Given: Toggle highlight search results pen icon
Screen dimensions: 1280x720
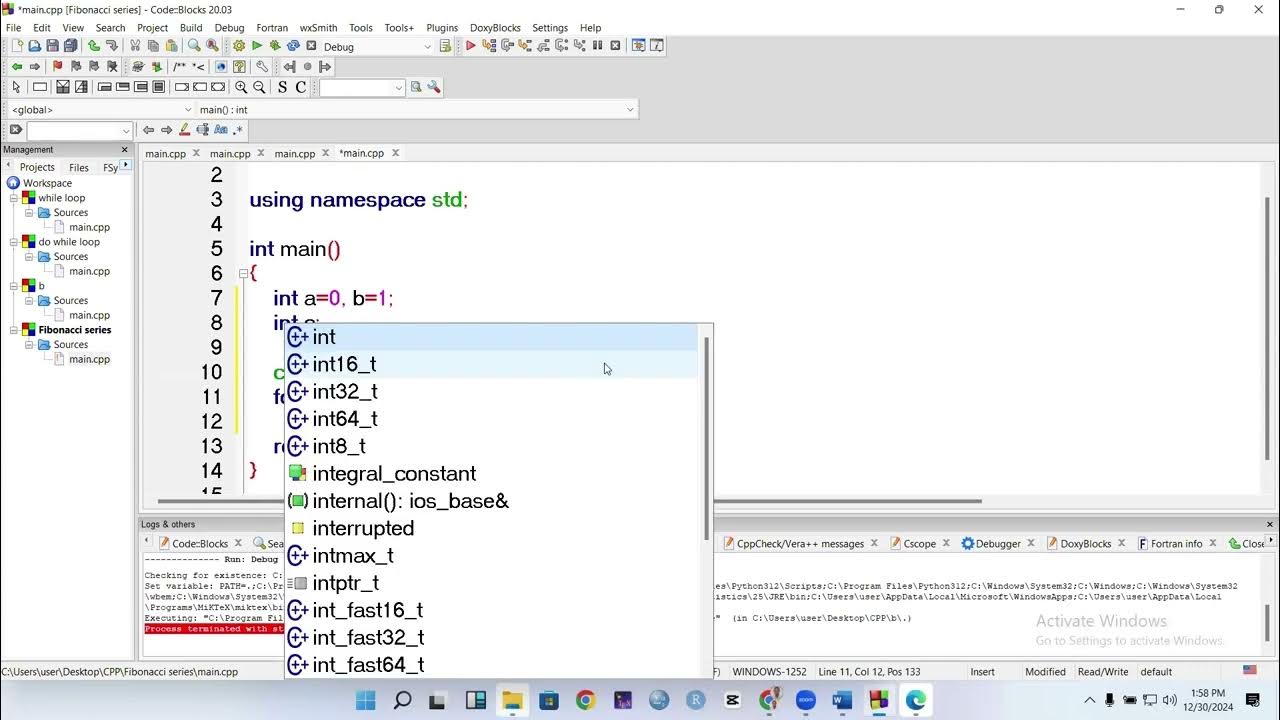Looking at the screenshot, I should [184, 130].
